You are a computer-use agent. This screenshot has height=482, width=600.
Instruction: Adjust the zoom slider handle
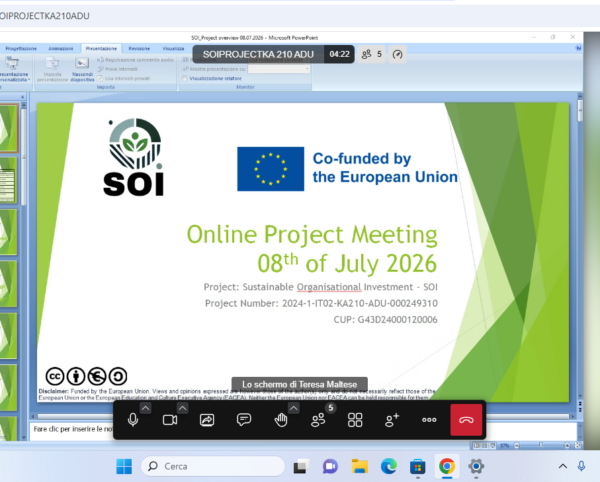pos(541,445)
